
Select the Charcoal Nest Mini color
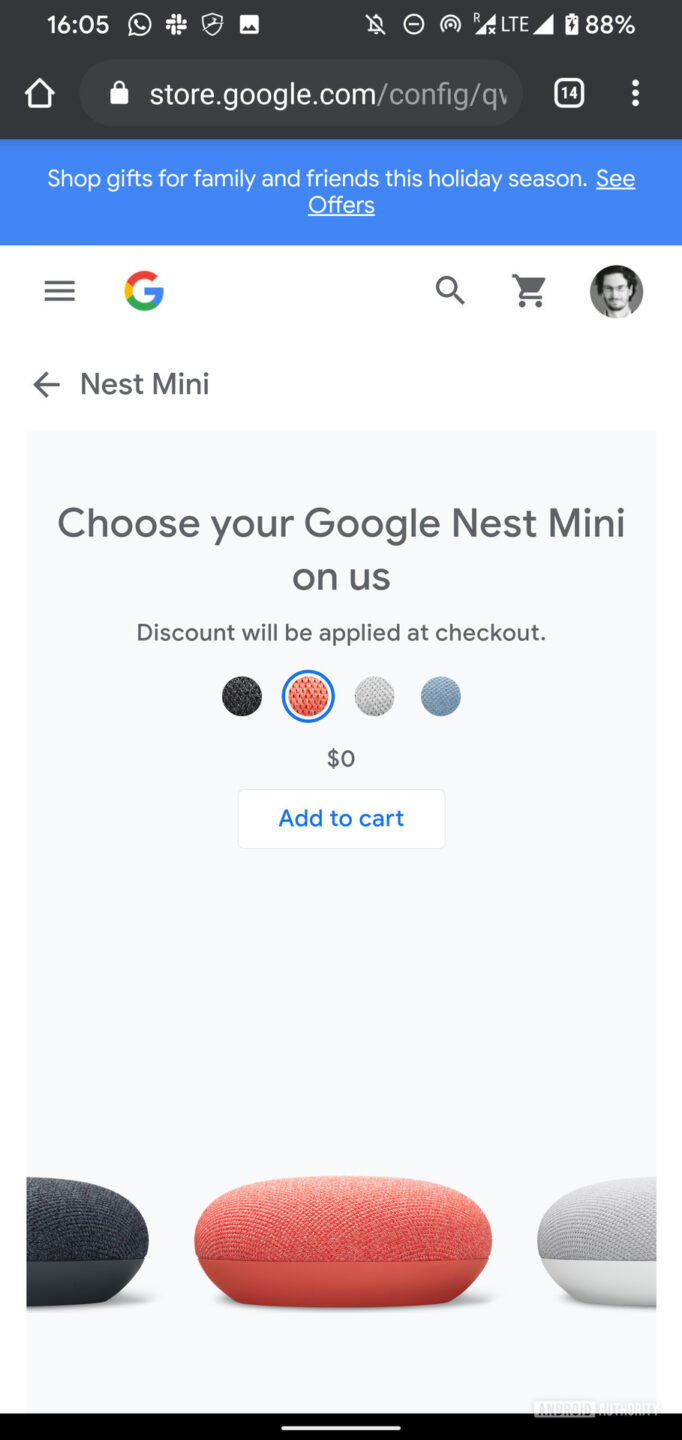coord(241,696)
